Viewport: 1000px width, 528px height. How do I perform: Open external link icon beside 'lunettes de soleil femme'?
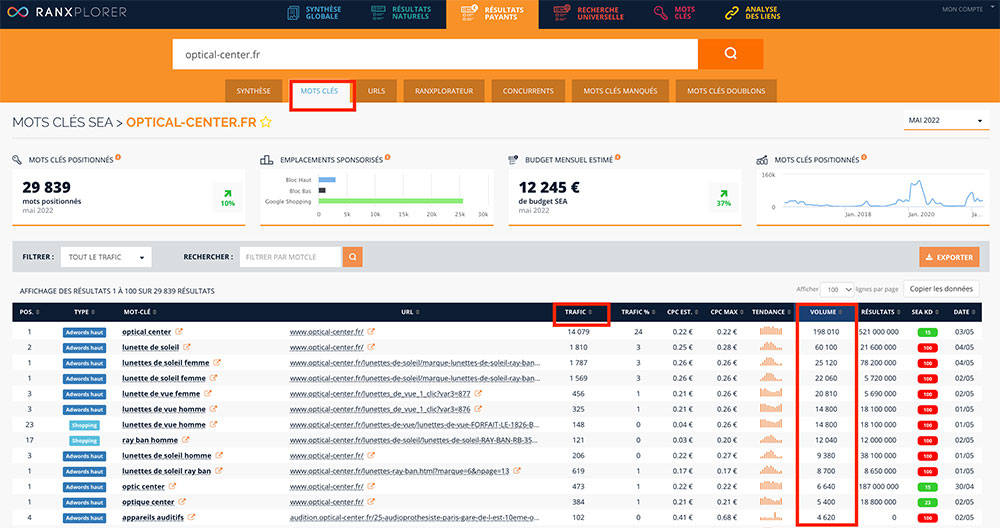(x=217, y=362)
